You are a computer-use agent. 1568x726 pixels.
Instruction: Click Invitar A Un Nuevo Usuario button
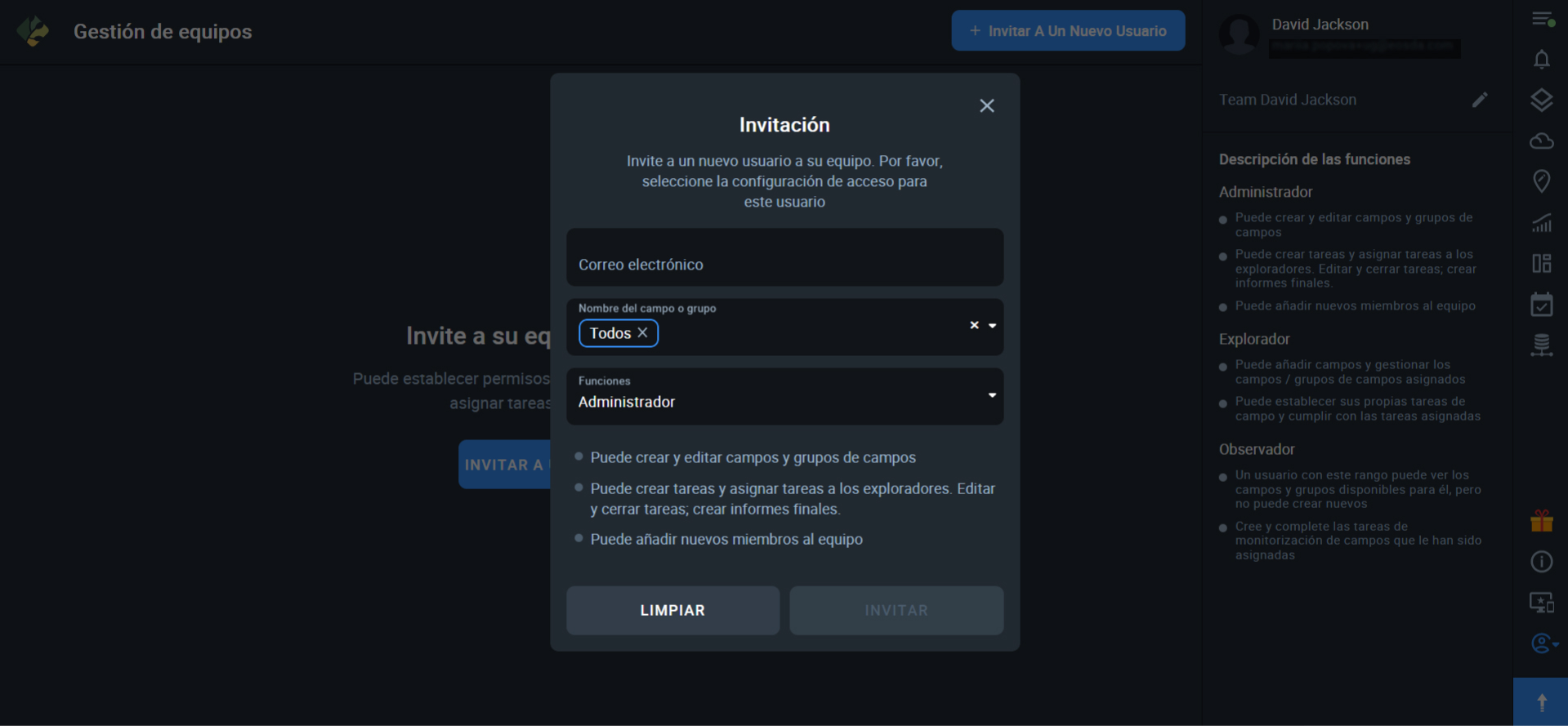pyautogui.click(x=1067, y=31)
